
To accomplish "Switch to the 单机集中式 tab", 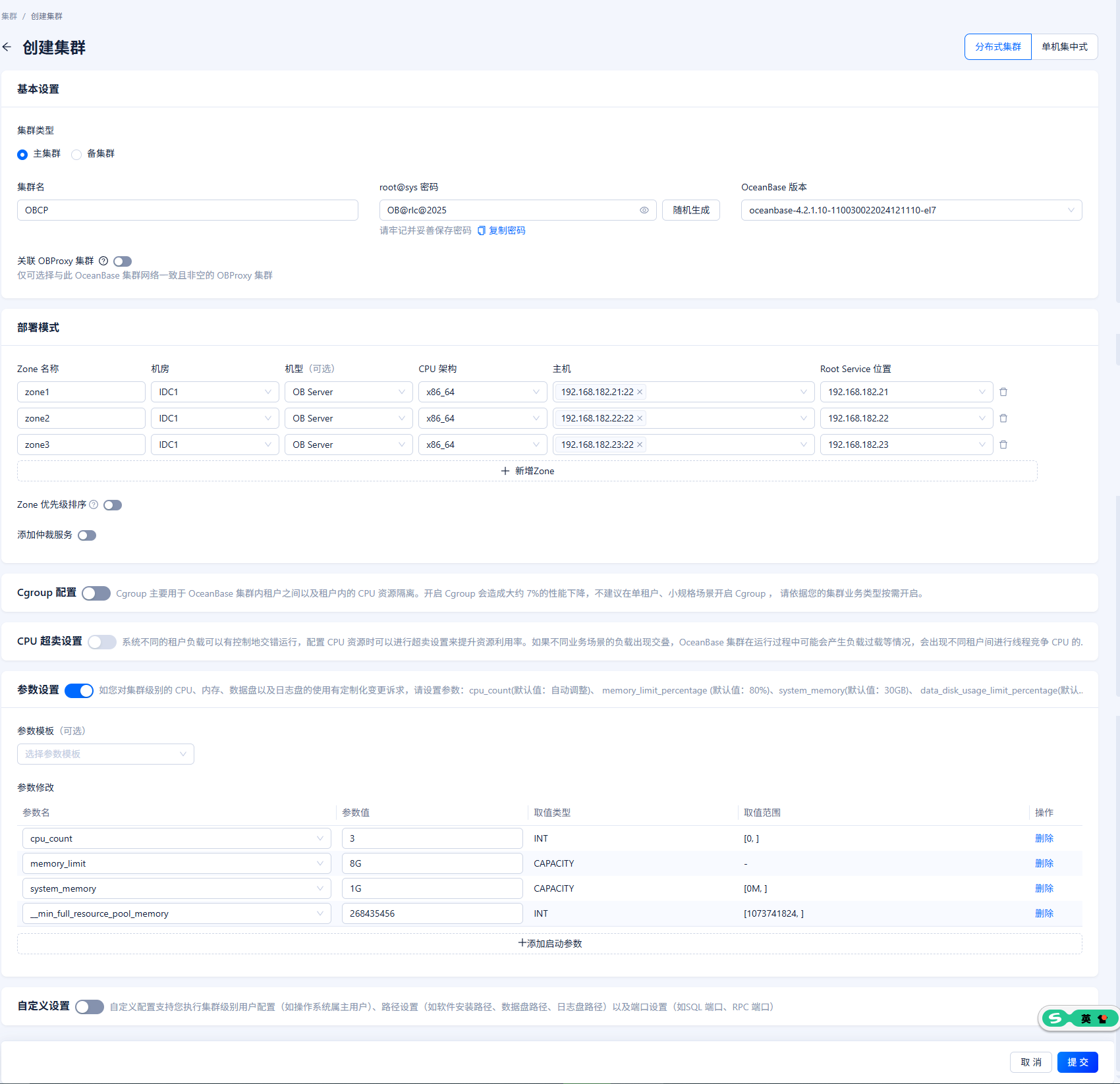I will pos(1064,47).
